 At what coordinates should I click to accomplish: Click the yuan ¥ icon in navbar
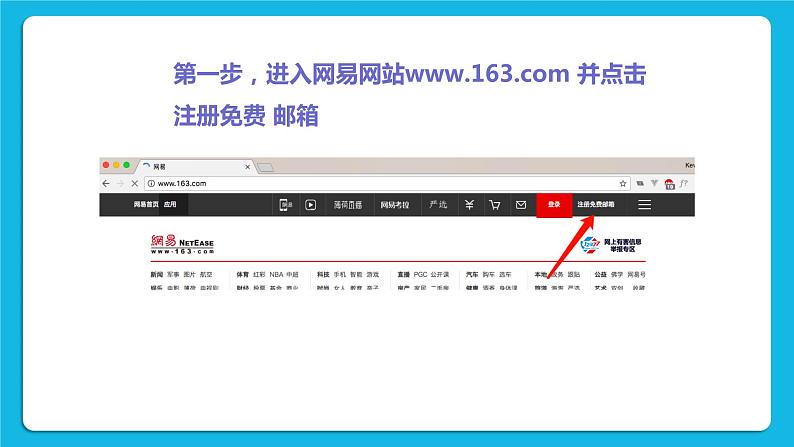tap(469, 205)
